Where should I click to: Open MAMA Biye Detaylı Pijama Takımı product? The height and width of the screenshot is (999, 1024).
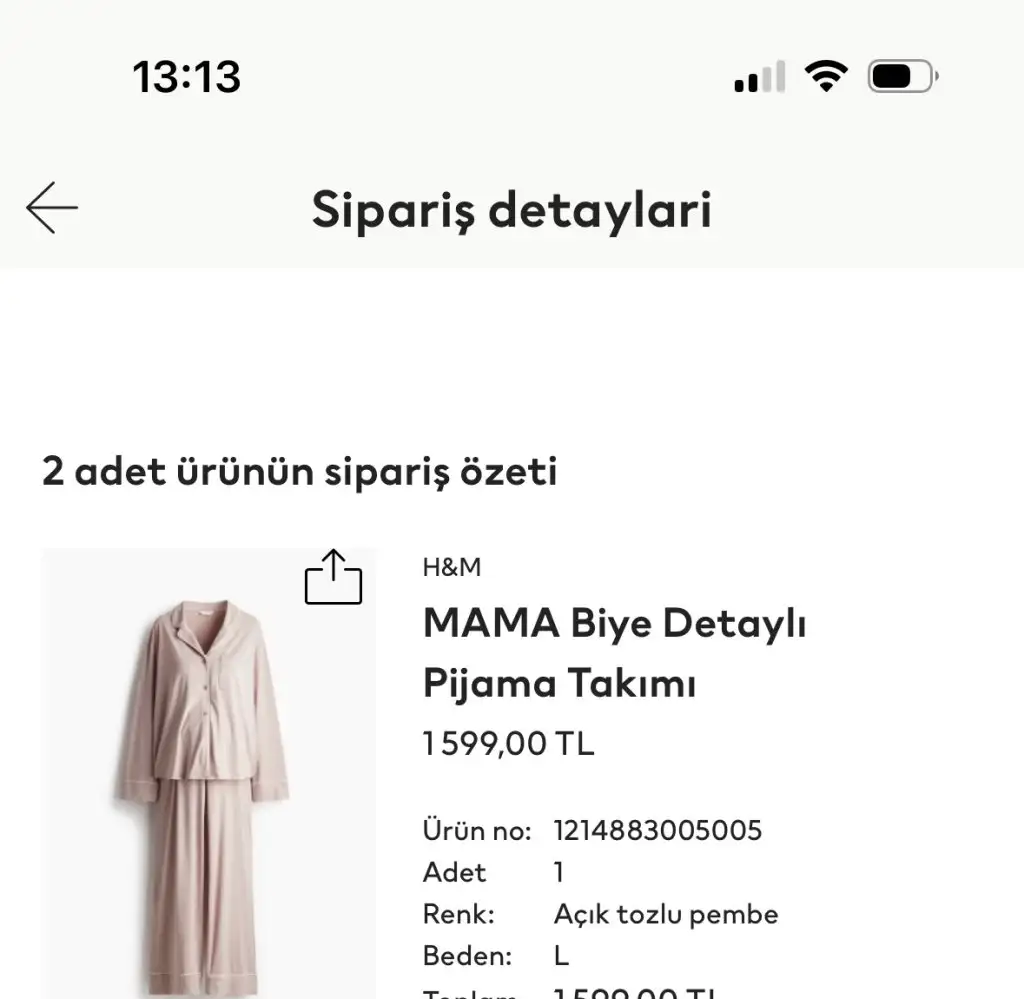pos(614,653)
